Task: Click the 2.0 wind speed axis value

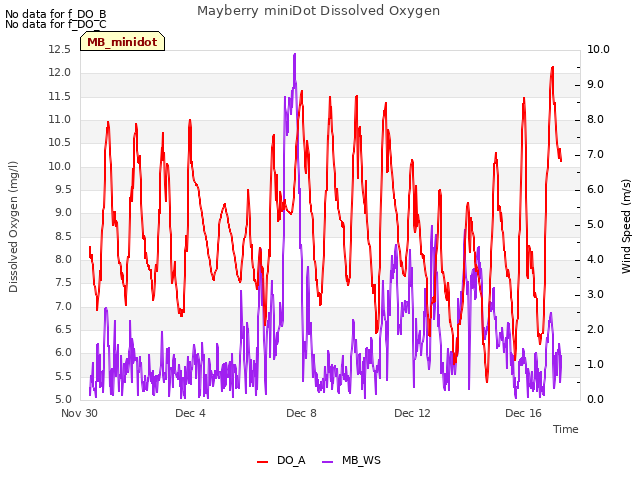Action: click(x=596, y=330)
